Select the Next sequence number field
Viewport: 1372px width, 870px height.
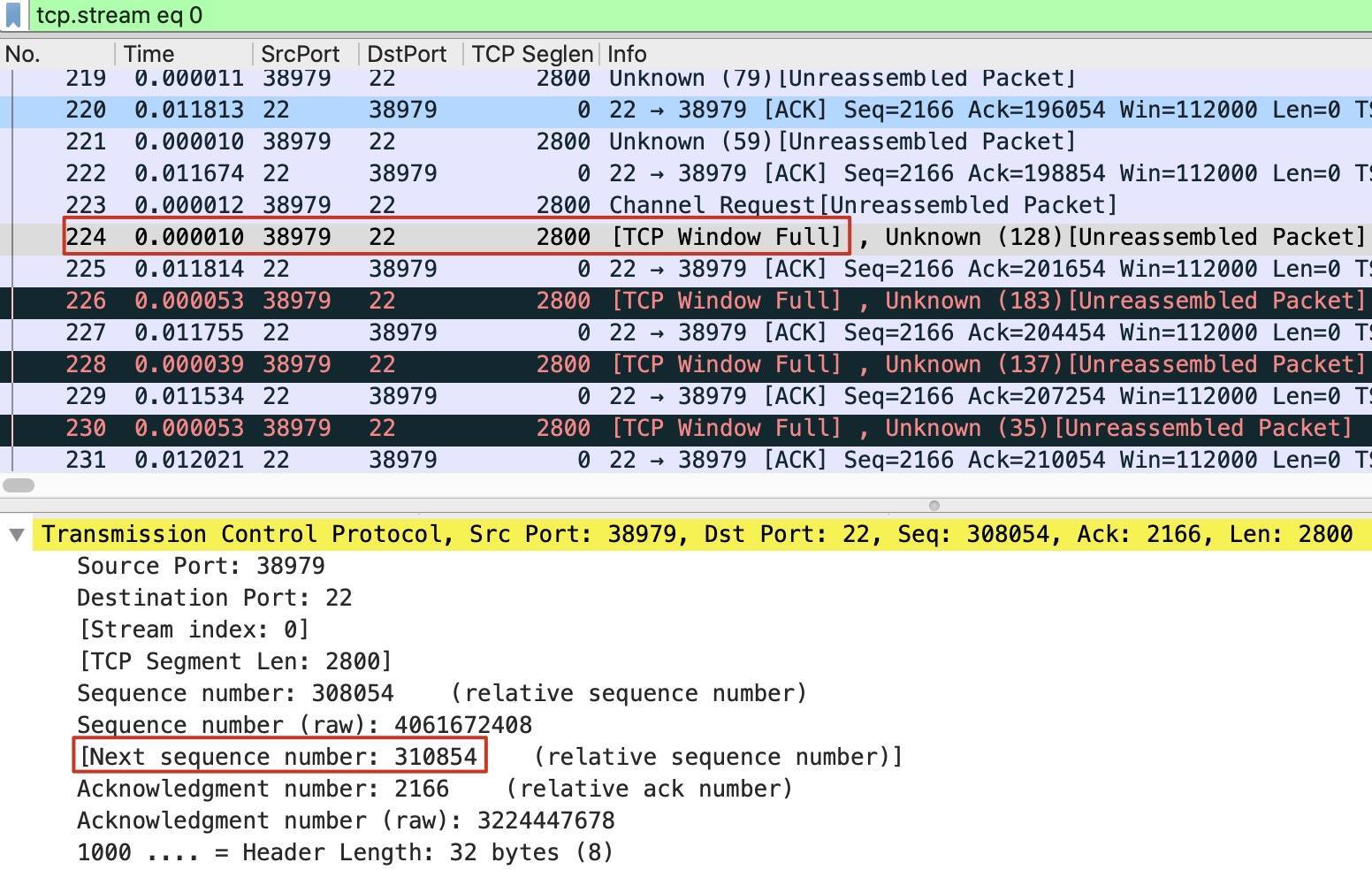pyautogui.click(x=279, y=757)
